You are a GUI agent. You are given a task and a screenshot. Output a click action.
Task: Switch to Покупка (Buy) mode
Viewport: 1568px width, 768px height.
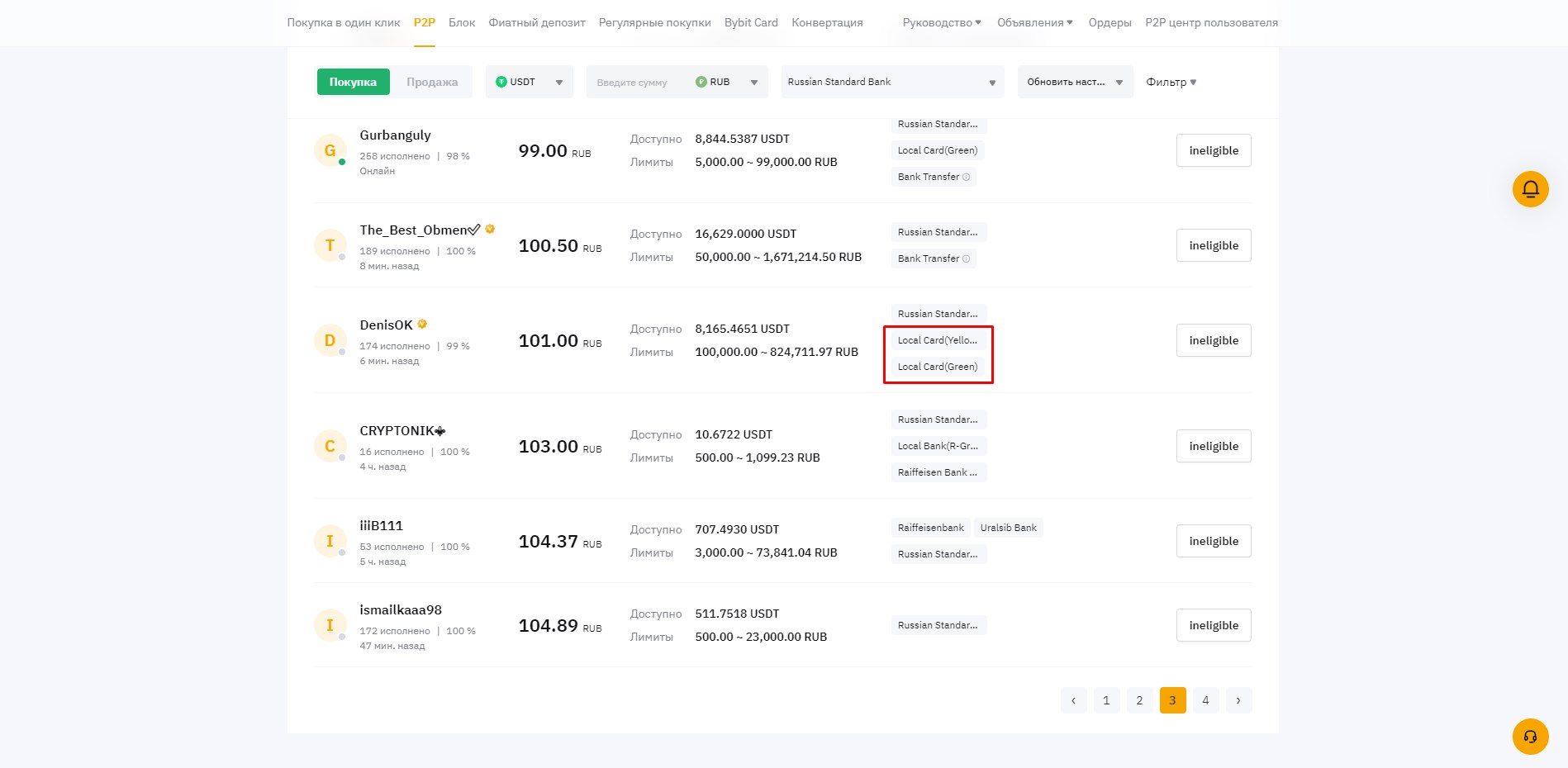353,82
